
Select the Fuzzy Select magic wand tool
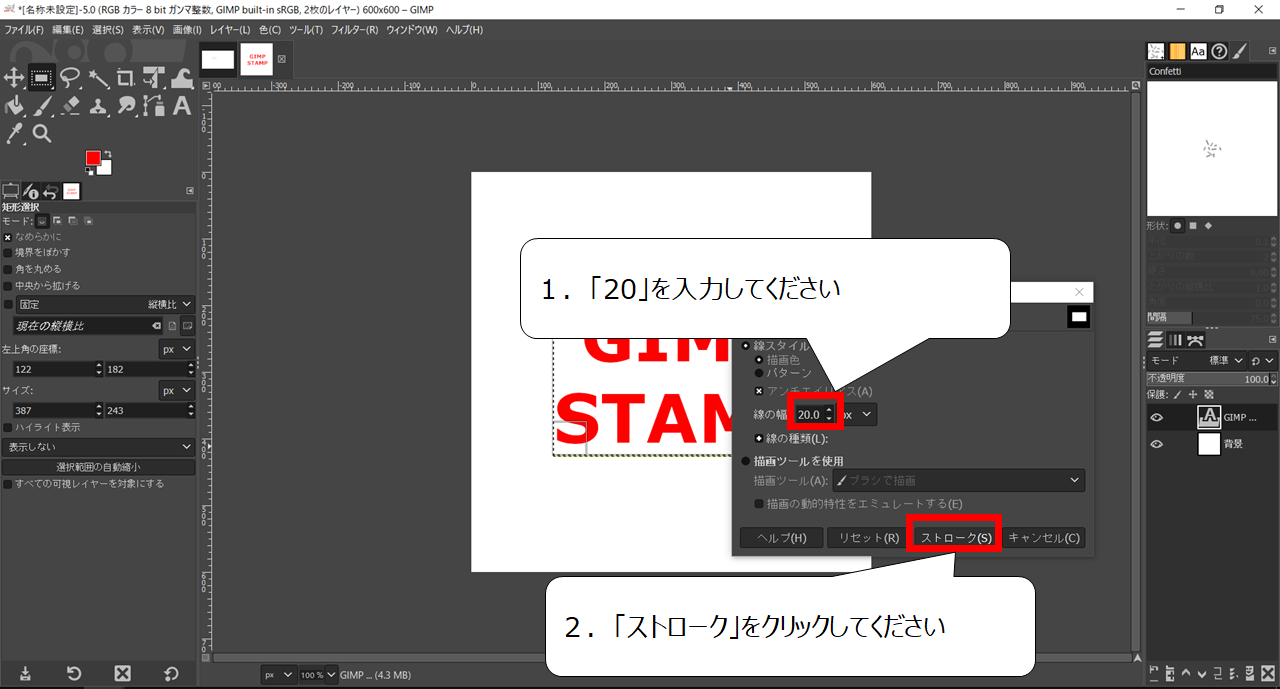coord(98,77)
